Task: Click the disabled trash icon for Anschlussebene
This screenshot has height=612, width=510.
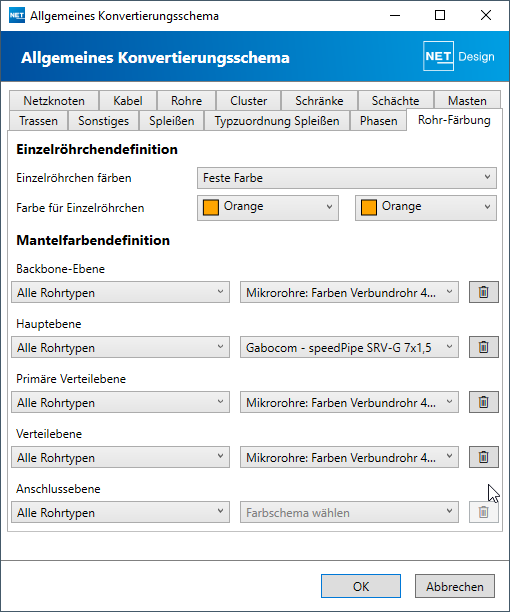Action: pos(483,512)
